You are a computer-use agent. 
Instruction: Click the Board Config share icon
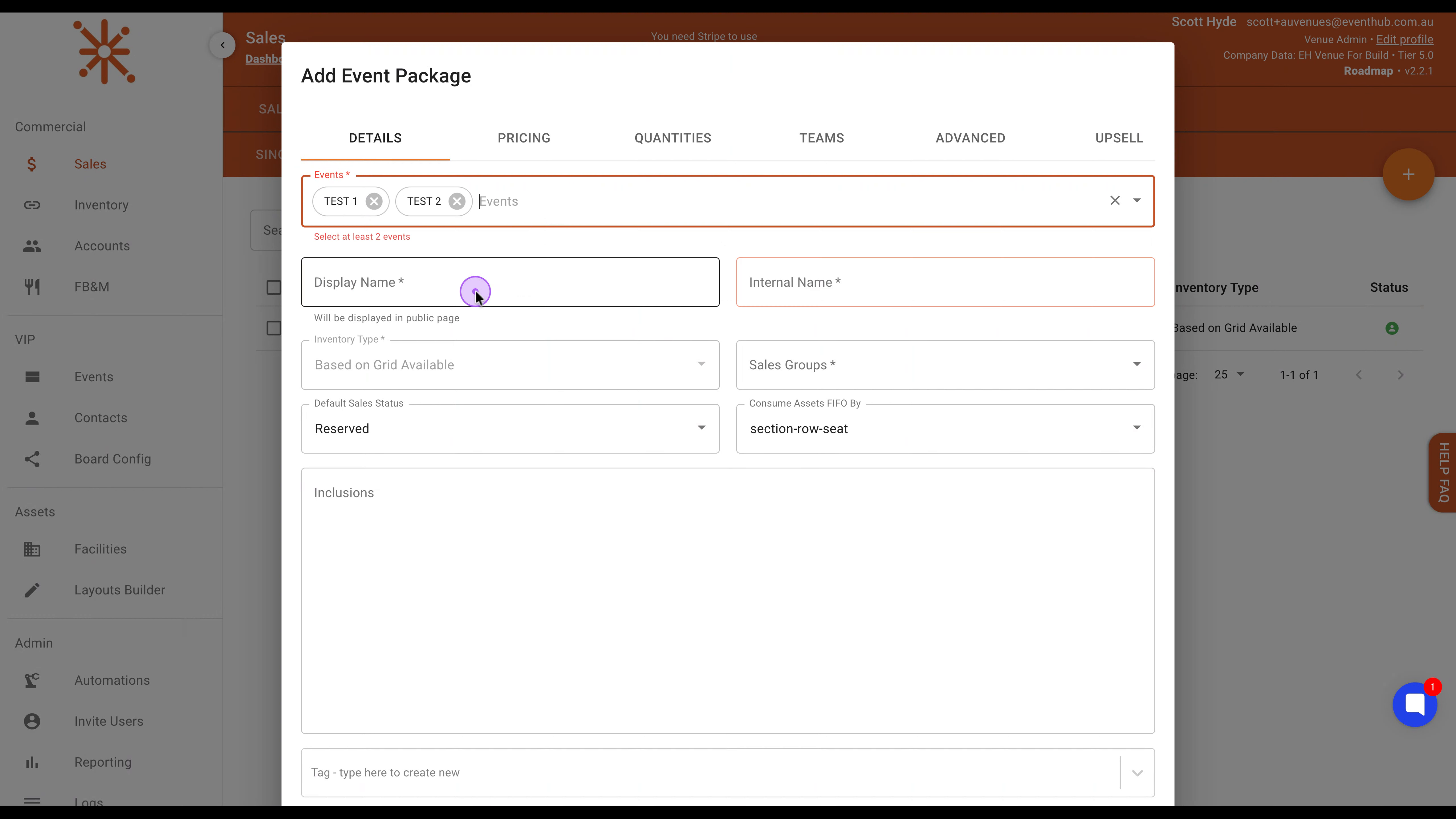point(32,459)
